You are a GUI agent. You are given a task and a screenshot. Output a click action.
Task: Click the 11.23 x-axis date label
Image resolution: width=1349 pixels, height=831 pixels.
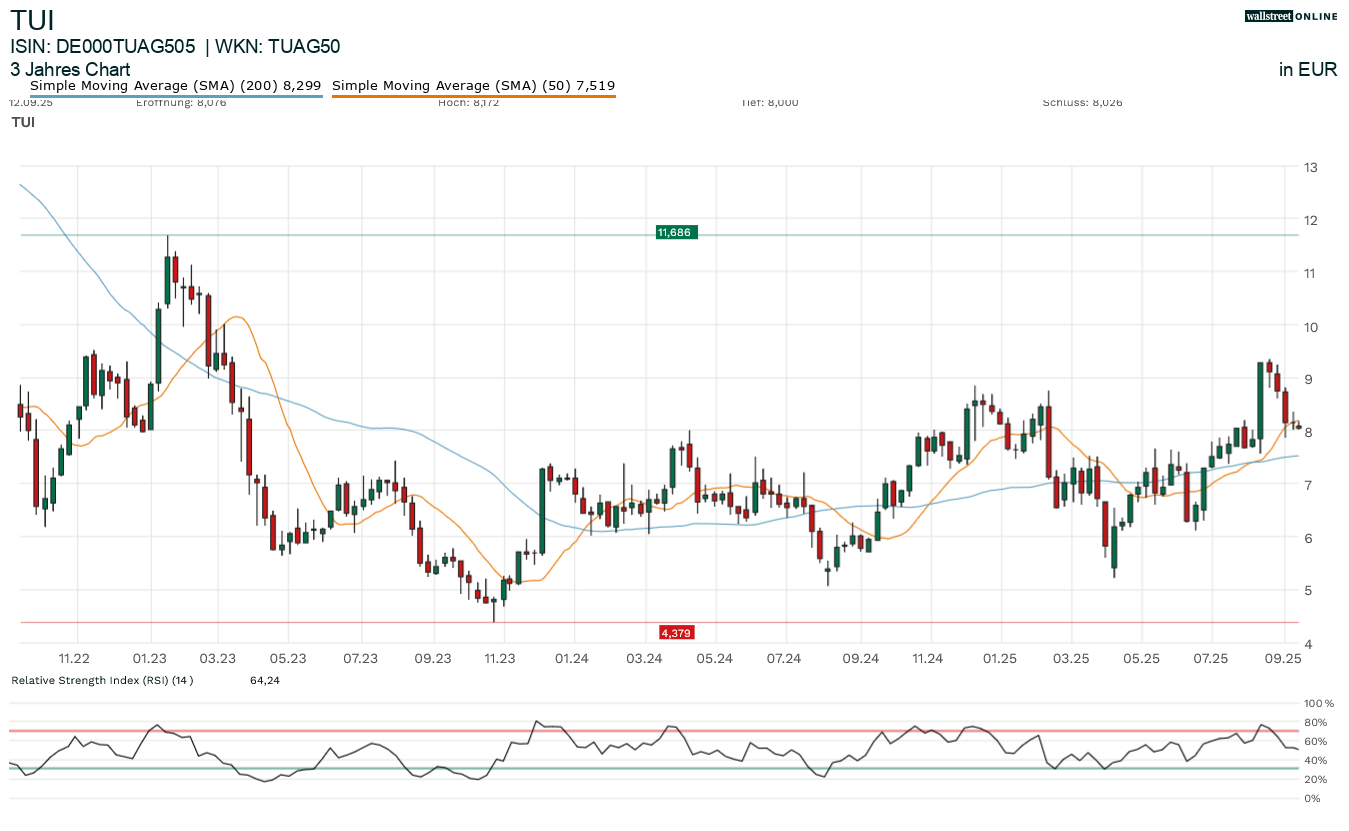point(499,658)
